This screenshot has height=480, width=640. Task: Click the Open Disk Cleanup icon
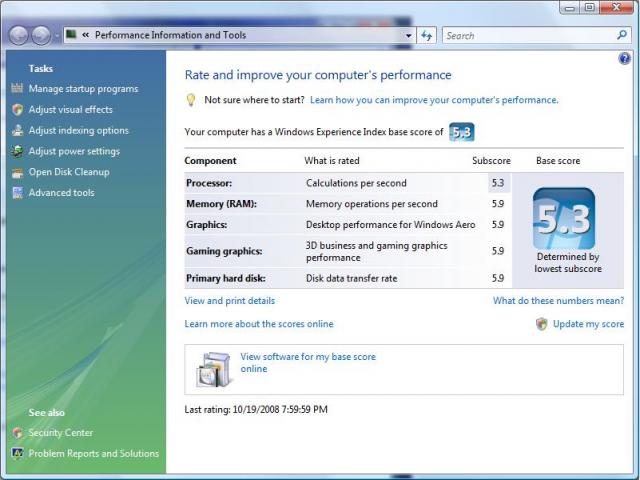17,173
